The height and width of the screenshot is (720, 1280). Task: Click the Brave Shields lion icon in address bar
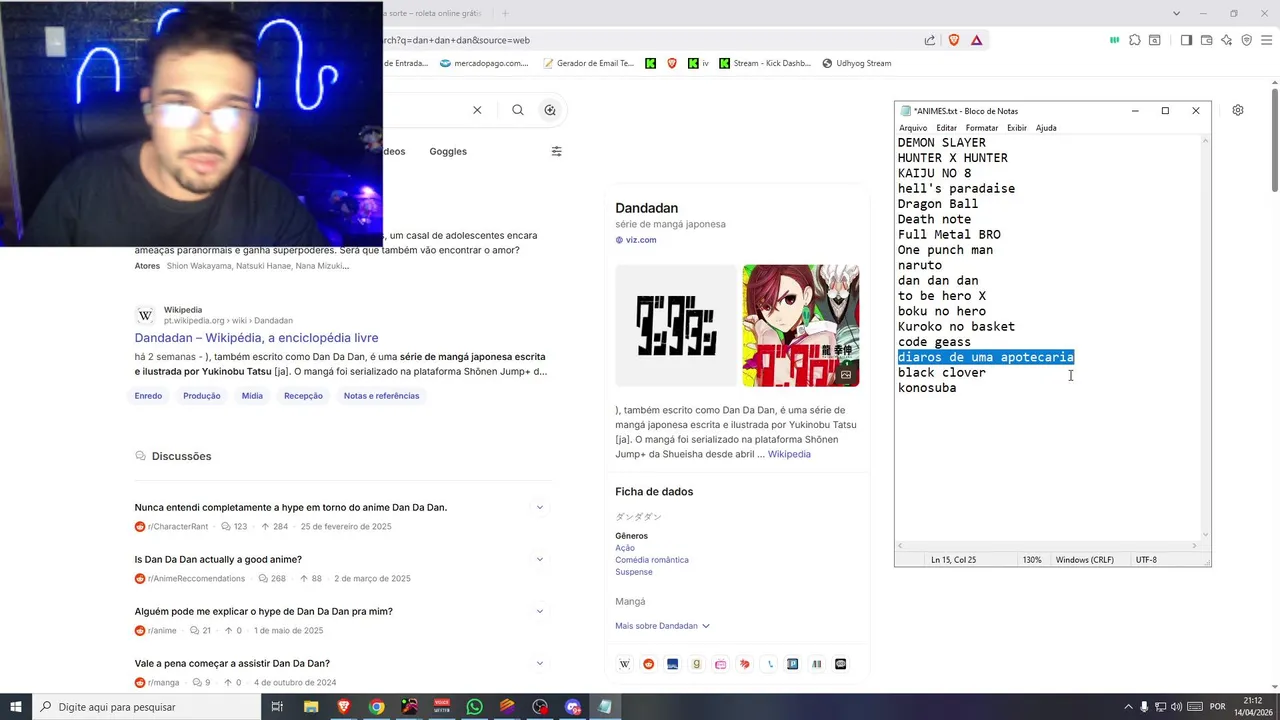pos(953,40)
